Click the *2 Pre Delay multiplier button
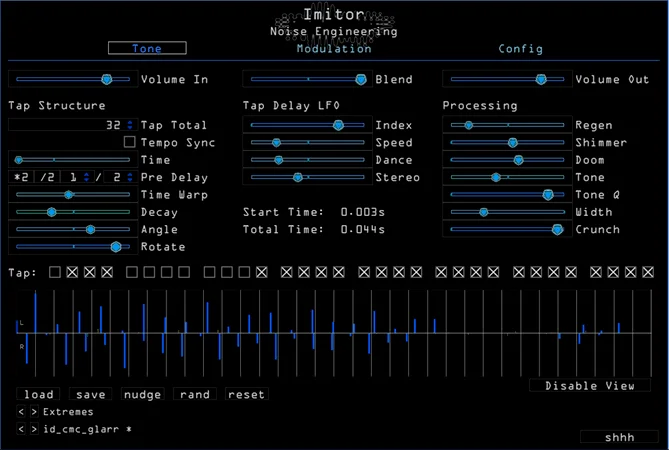This screenshot has width=669, height=450. 21,177
